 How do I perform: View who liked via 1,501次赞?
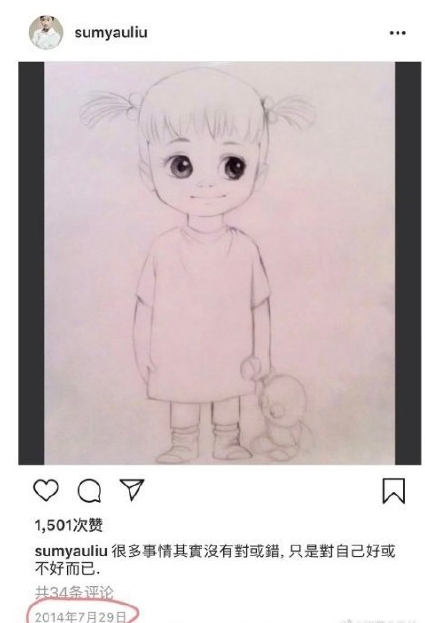point(68,525)
